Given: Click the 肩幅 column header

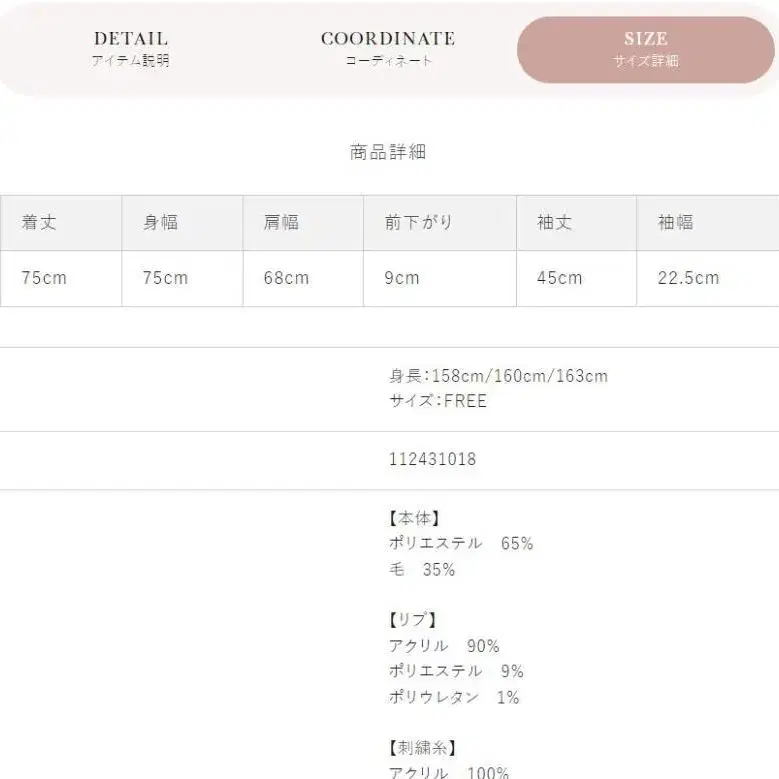Looking at the screenshot, I should (x=282, y=222).
